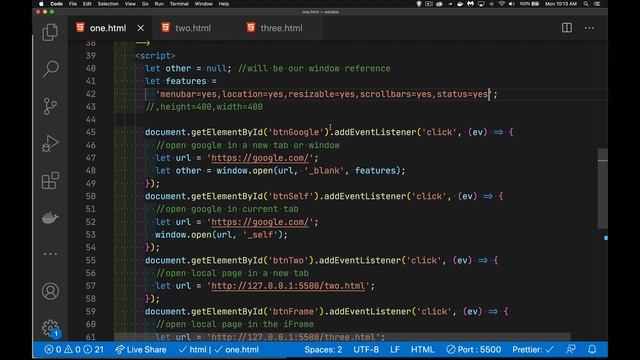The image size is (640, 360).
Task: Split the editor to the right
Action: 567,28
